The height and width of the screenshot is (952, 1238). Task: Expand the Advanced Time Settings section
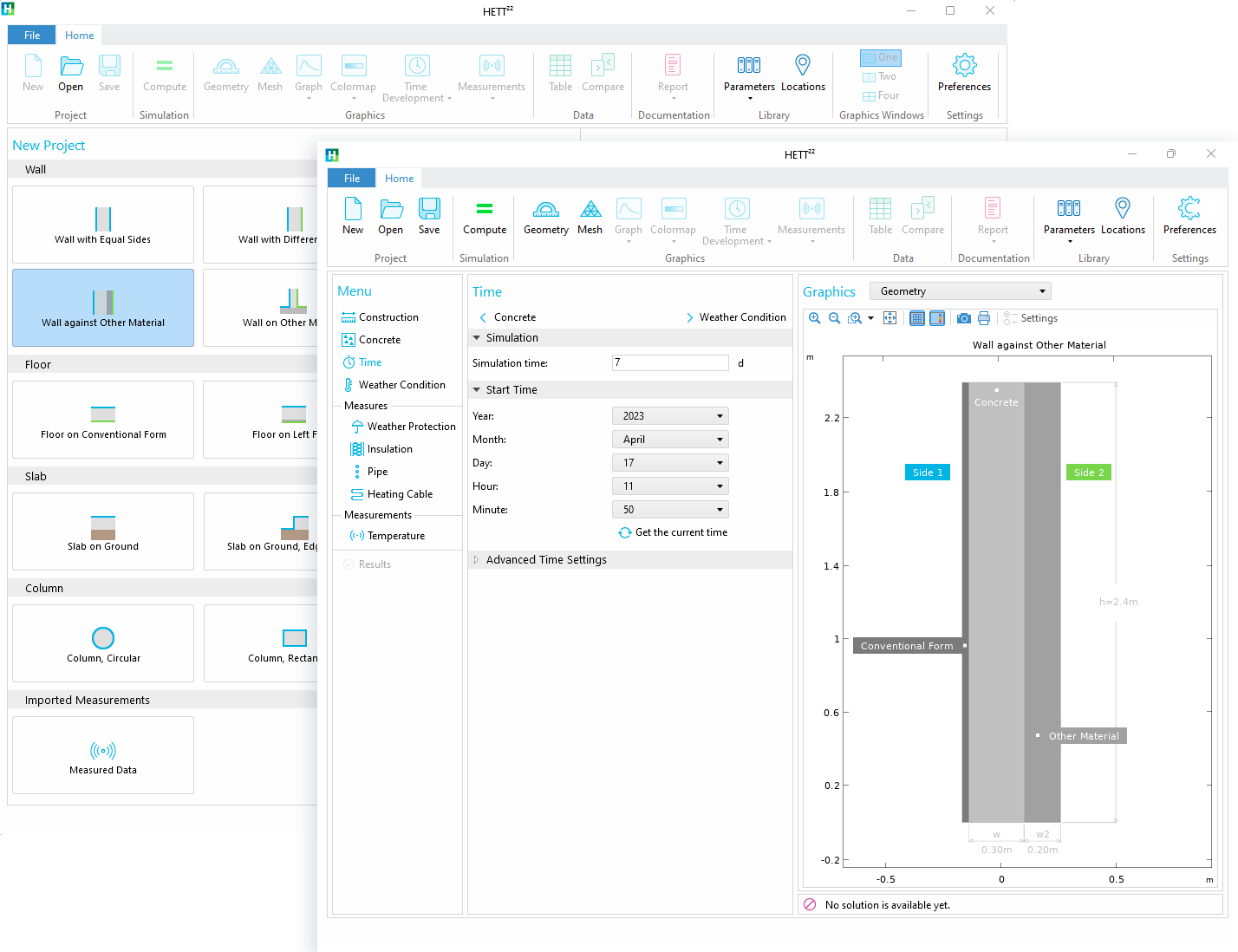click(546, 559)
